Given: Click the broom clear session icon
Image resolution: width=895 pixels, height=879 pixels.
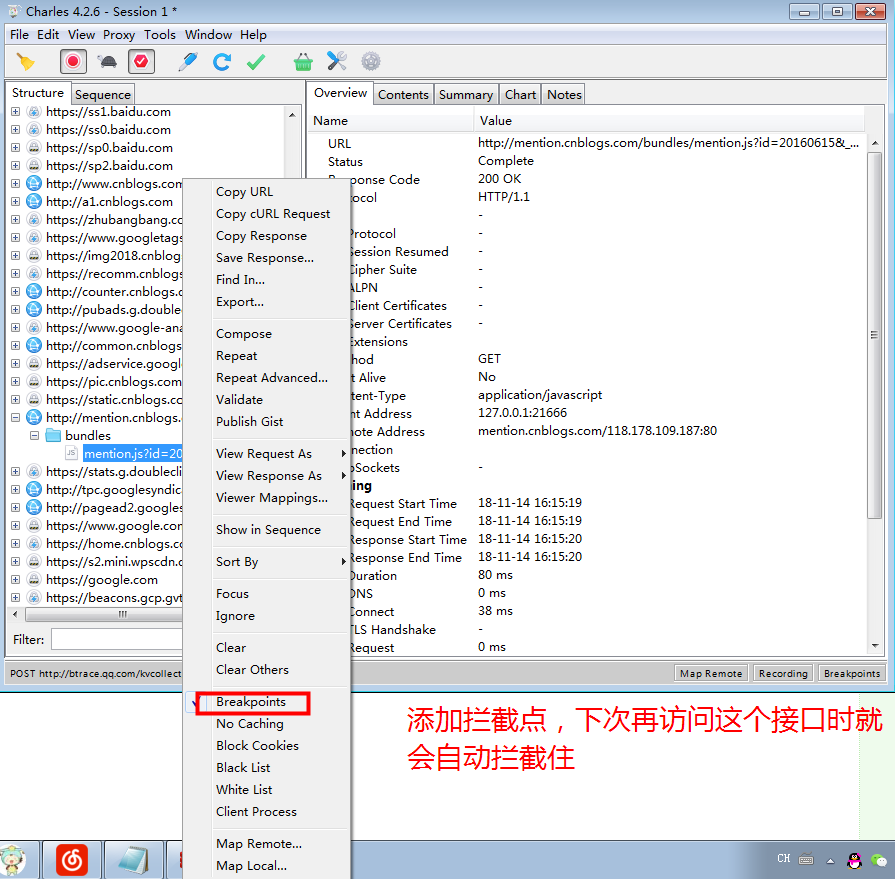Looking at the screenshot, I should [26, 62].
